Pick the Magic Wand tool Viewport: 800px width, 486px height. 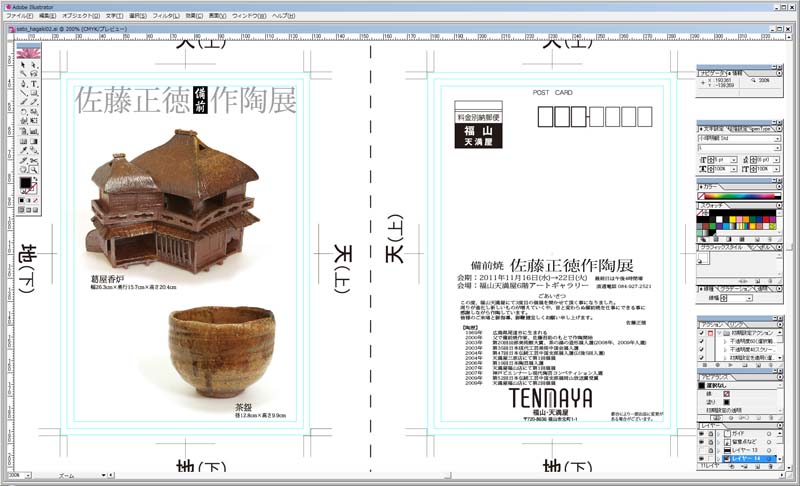(x=23, y=74)
